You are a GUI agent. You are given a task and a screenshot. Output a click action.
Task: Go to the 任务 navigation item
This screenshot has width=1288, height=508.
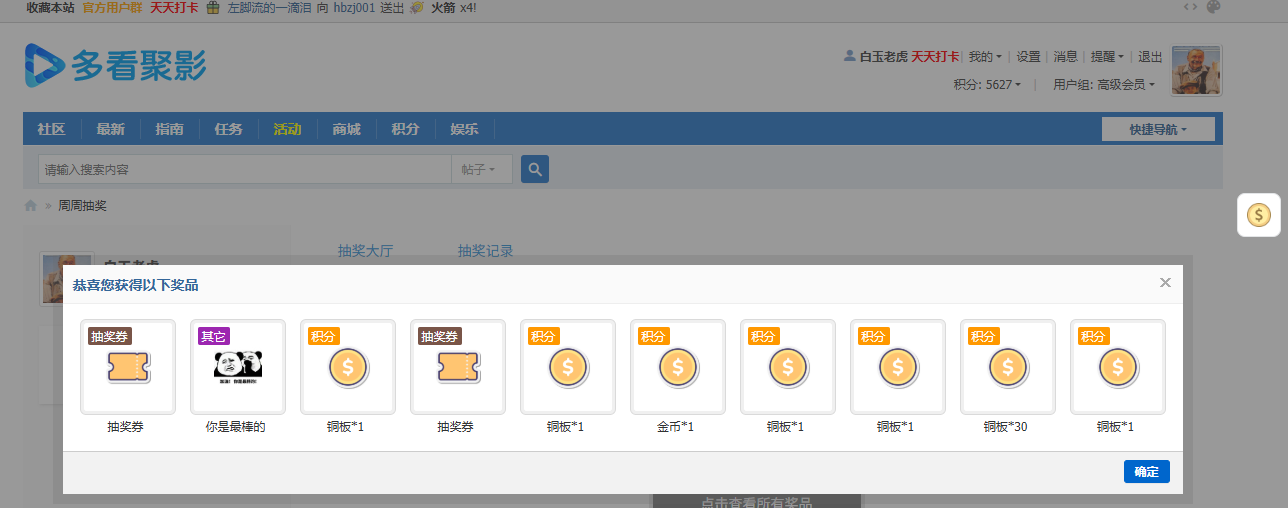point(228,129)
